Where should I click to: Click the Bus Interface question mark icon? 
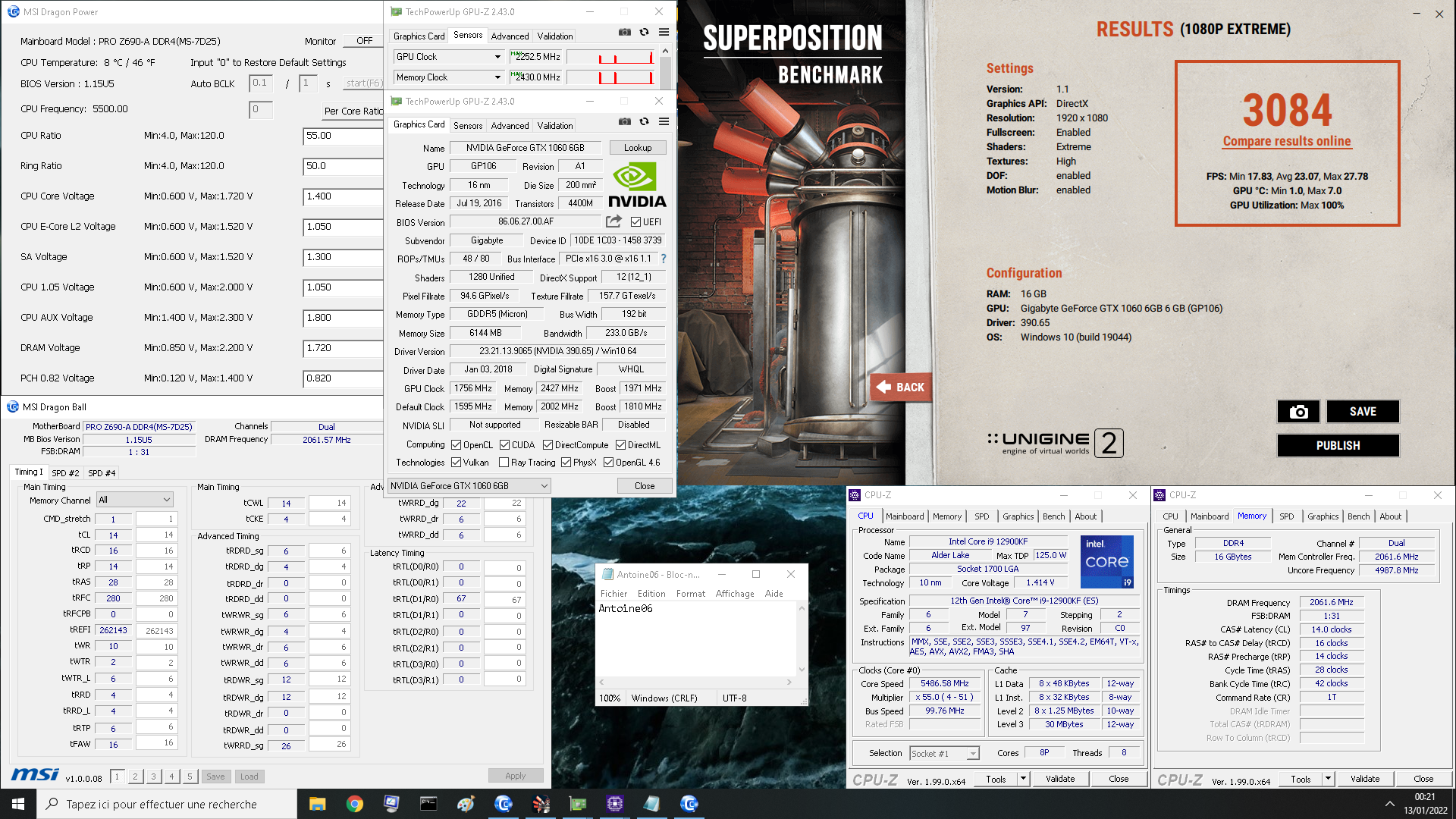664,259
